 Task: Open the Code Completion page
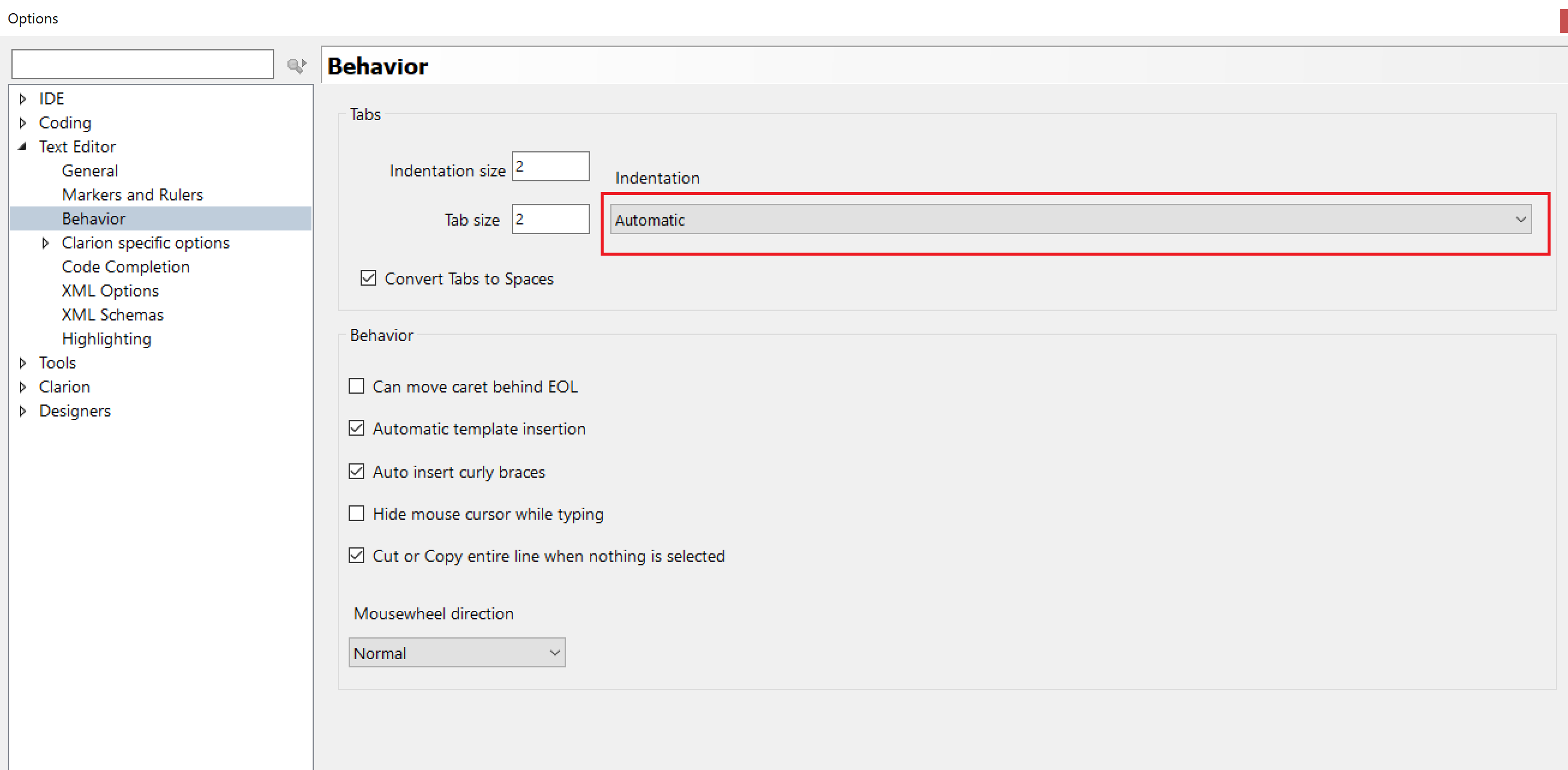(x=125, y=266)
